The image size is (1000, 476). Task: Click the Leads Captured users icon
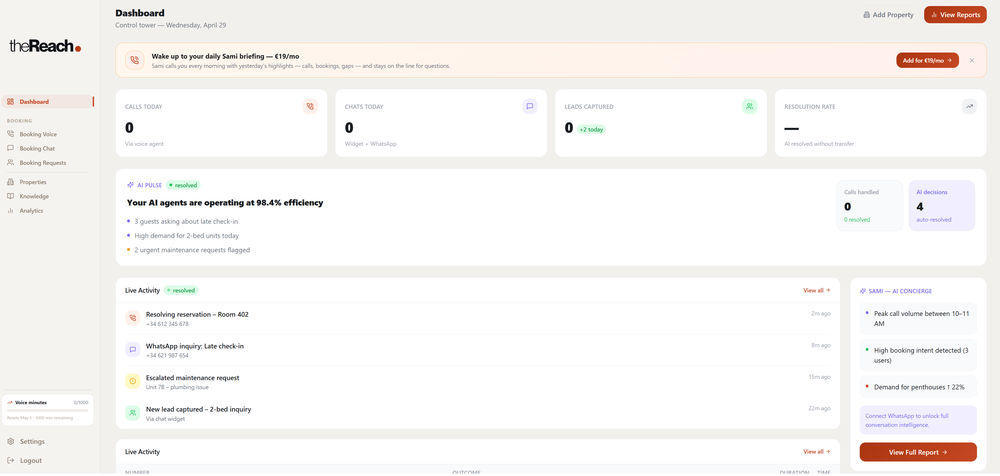(749, 107)
